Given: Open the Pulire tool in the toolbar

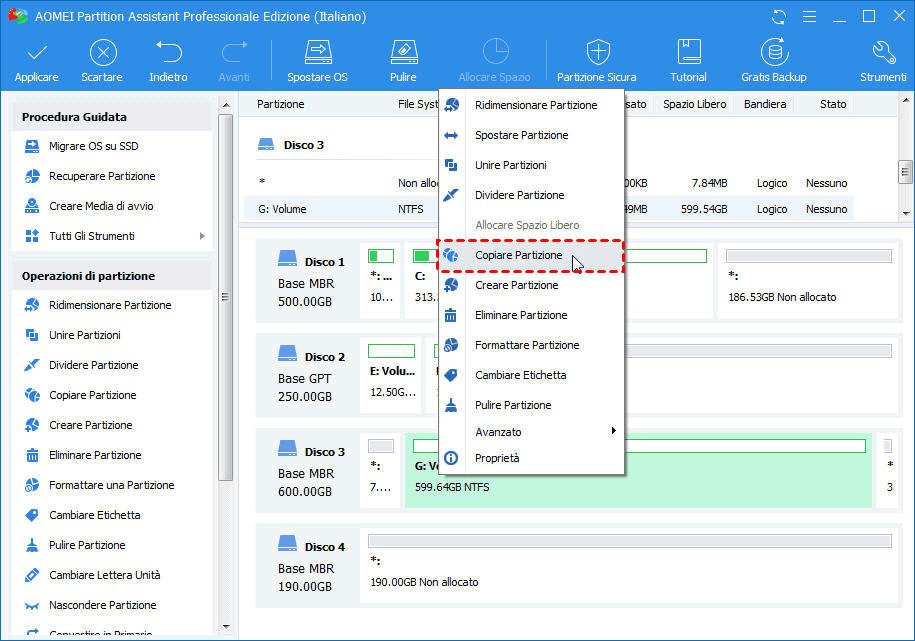Looking at the screenshot, I should (x=403, y=58).
